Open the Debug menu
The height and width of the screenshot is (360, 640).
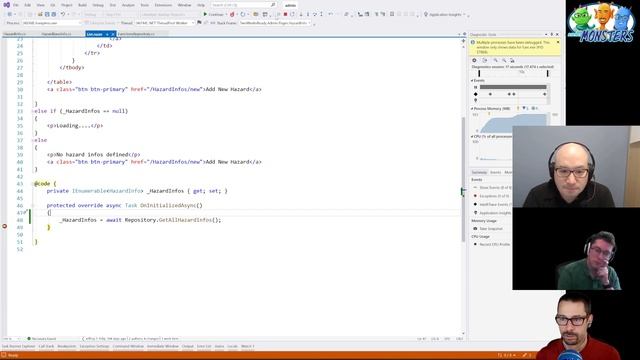(98, 5)
